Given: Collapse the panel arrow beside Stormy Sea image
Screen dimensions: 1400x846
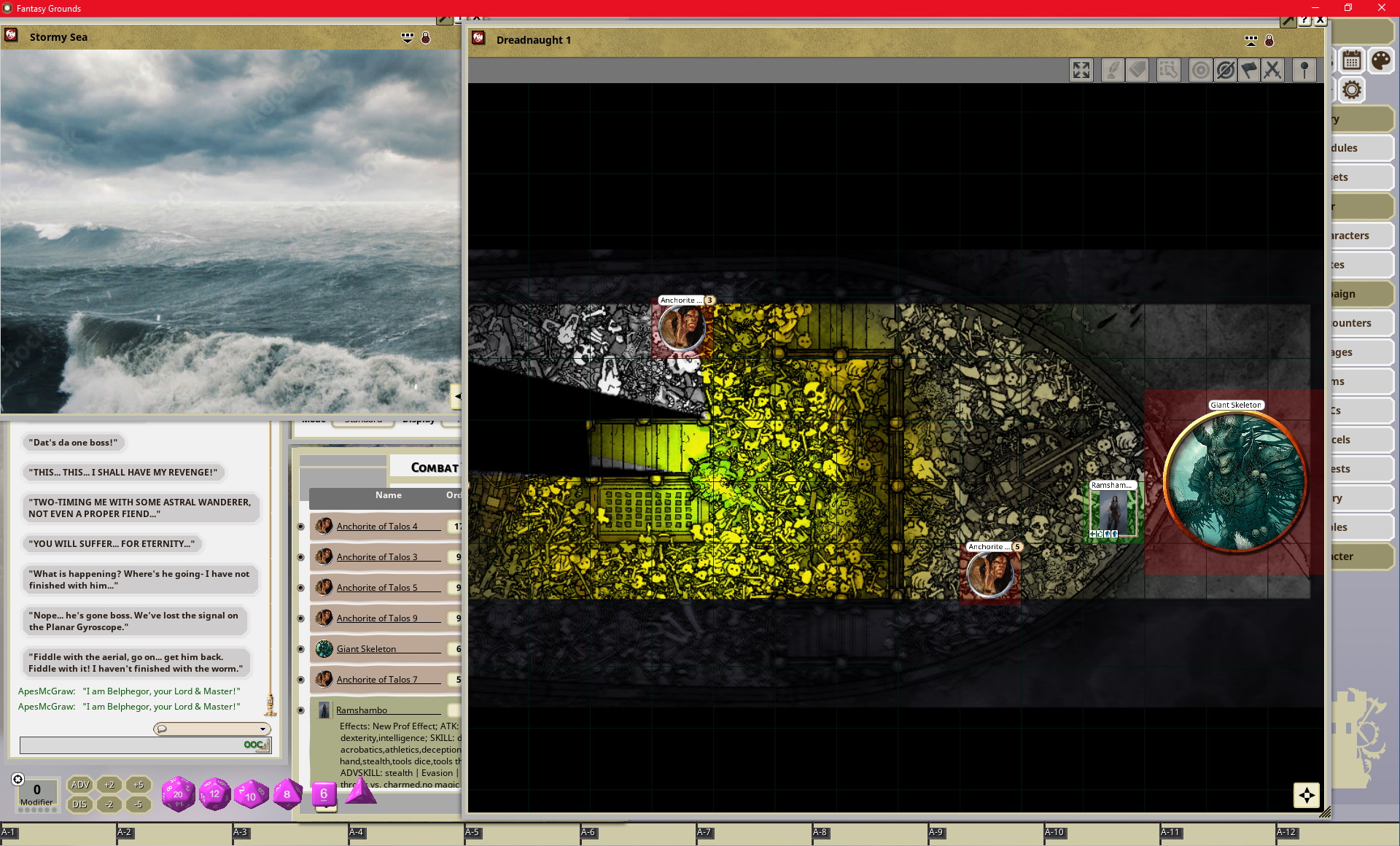Looking at the screenshot, I should (456, 397).
